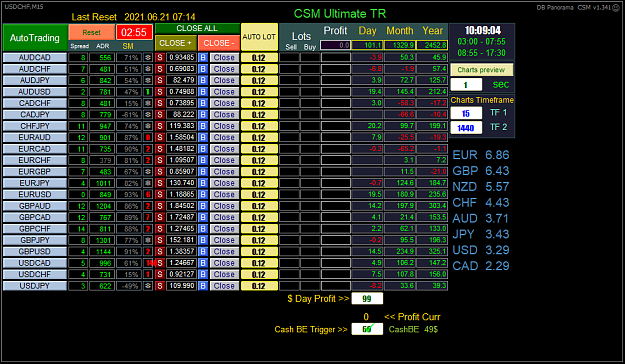Click the S sell icon for AUDCAD
This screenshot has width=625, height=364.
pyautogui.click(x=160, y=57)
